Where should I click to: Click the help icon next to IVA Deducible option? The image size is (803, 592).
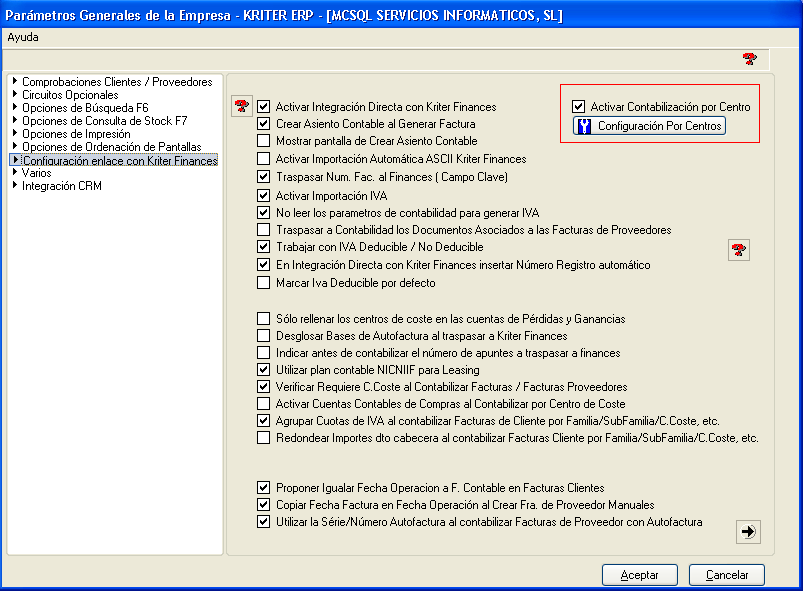coord(738,250)
